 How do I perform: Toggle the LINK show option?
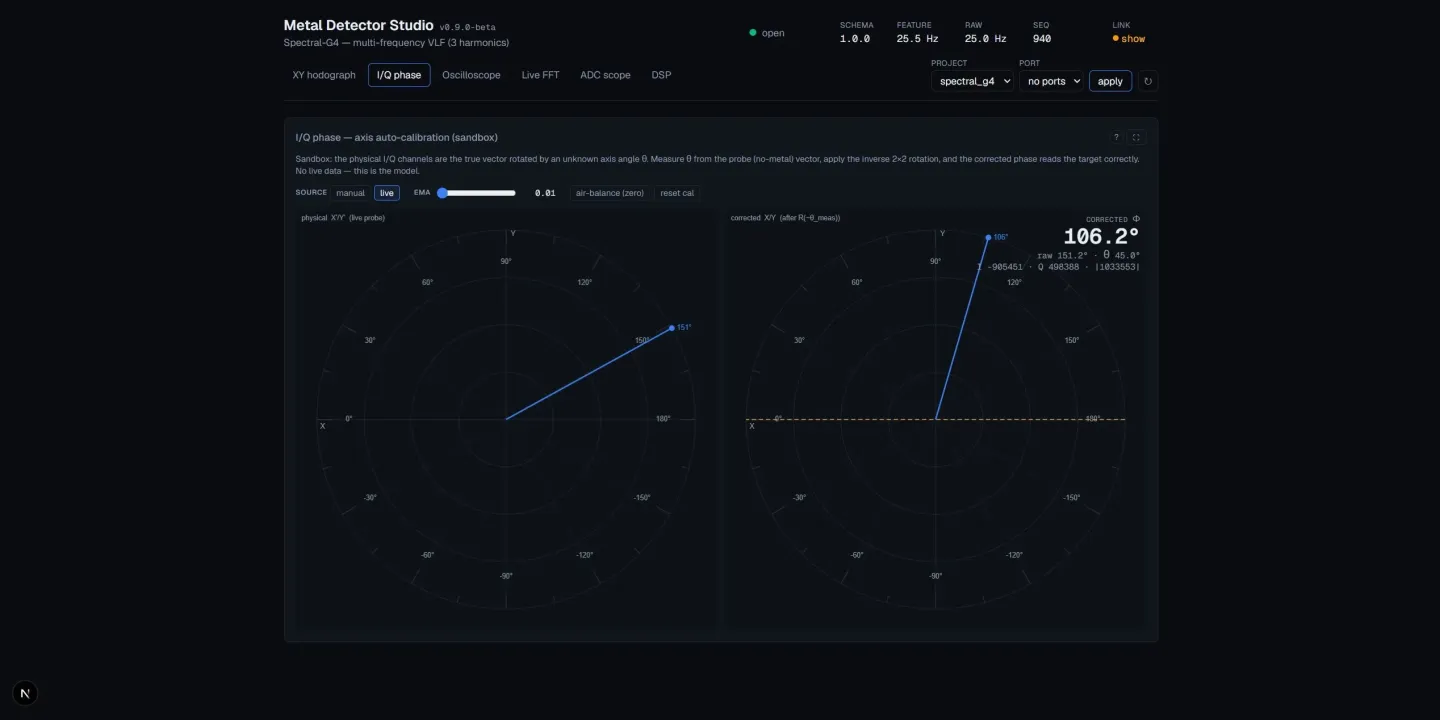1133,39
